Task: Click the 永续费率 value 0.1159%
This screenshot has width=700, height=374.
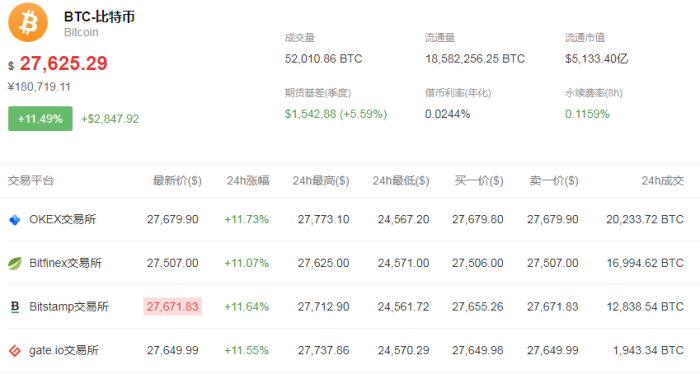Action: pos(587,114)
